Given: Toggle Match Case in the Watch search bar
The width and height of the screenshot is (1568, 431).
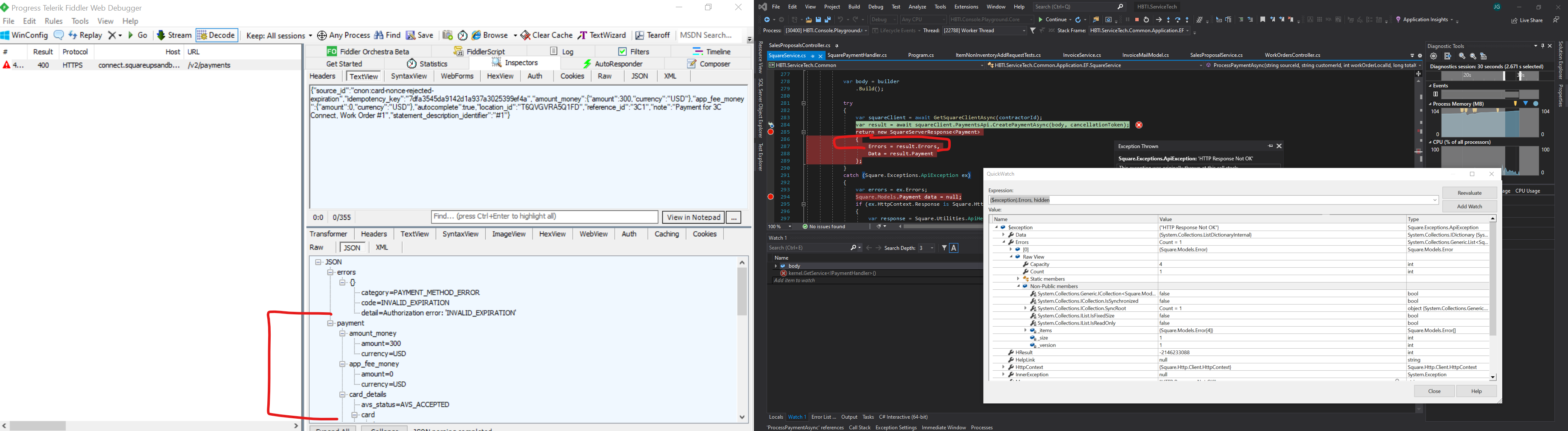Looking at the screenshot, I should pos(955,248).
